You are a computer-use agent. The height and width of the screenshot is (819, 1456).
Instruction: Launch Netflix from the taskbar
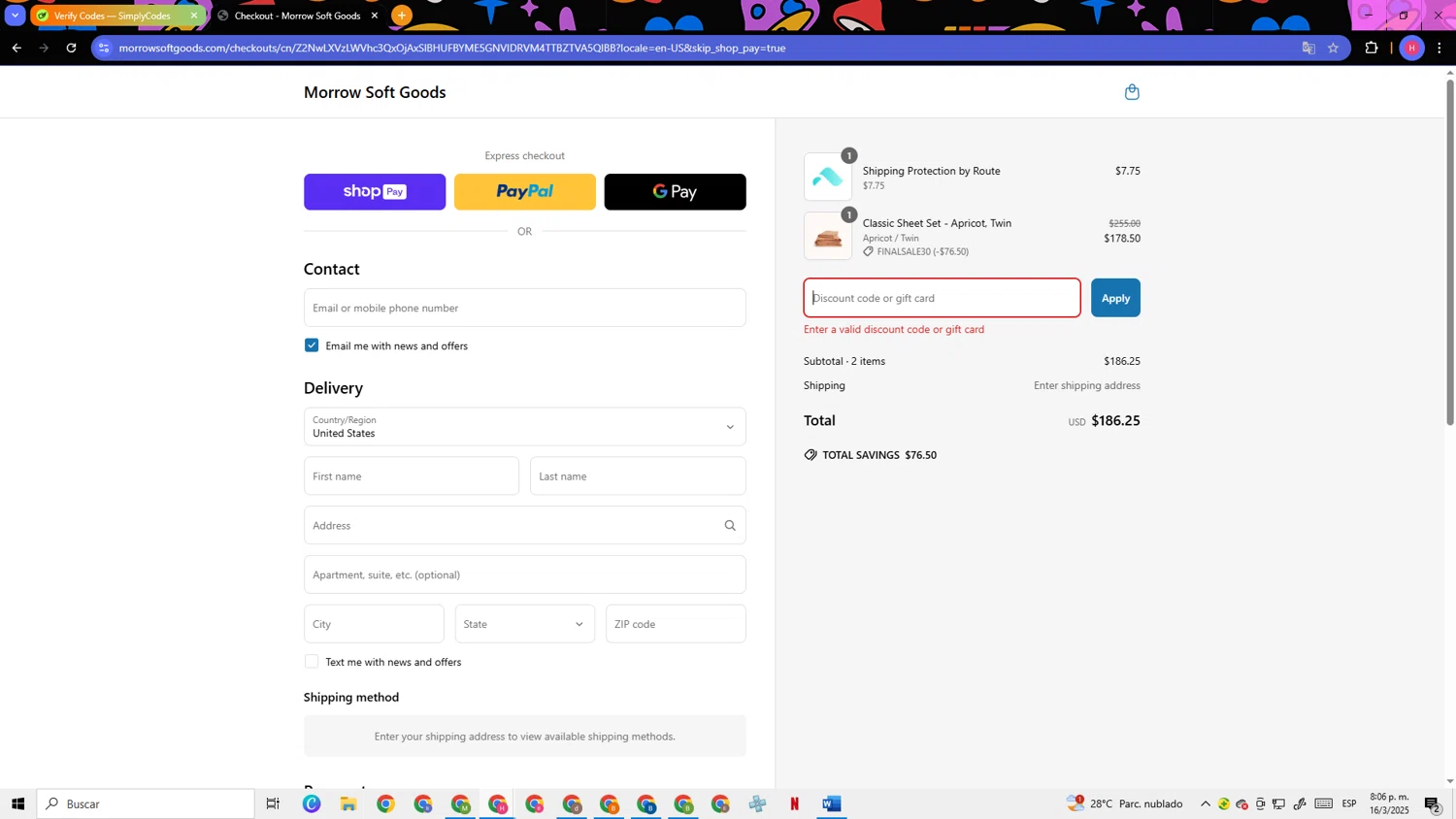pyautogui.click(x=795, y=803)
